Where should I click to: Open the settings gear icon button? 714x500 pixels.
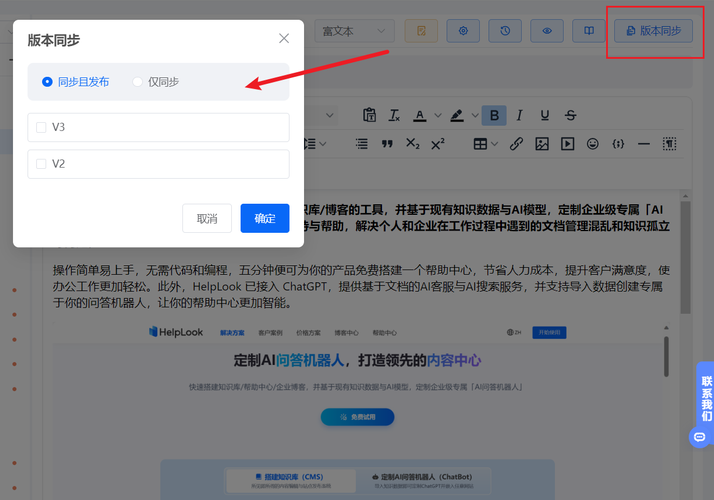click(x=463, y=31)
